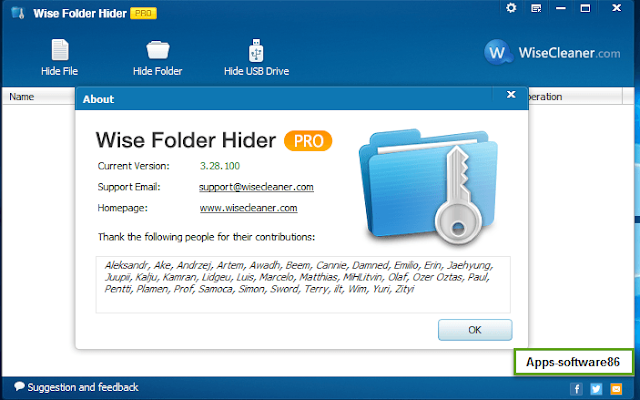Select the Hide USB Drive icon
Screen dimensions: 640x400
click(256, 50)
